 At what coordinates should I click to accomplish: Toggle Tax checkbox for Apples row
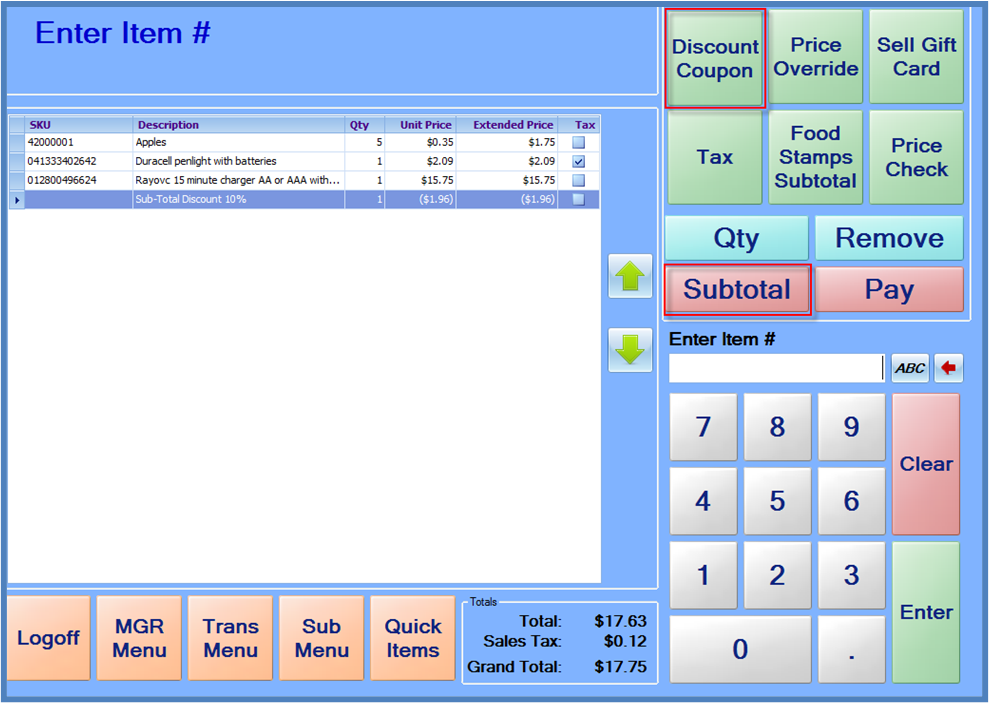pyautogui.click(x=579, y=143)
